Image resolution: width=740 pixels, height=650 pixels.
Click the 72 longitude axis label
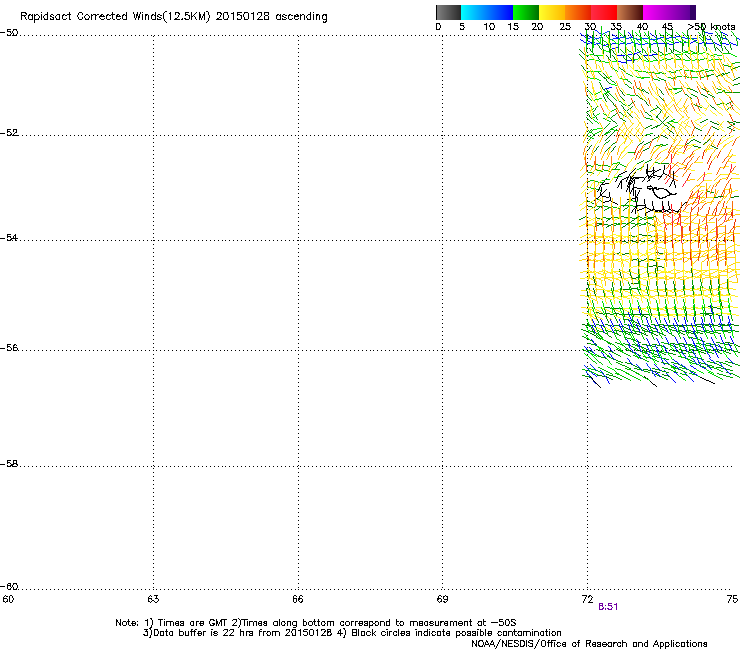click(587, 599)
